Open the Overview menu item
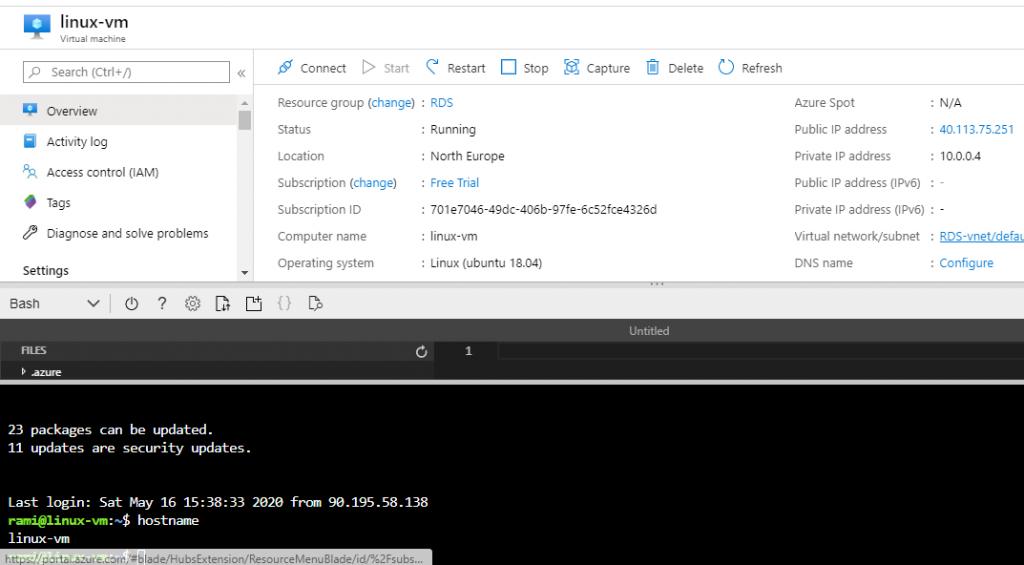 click(118, 111)
